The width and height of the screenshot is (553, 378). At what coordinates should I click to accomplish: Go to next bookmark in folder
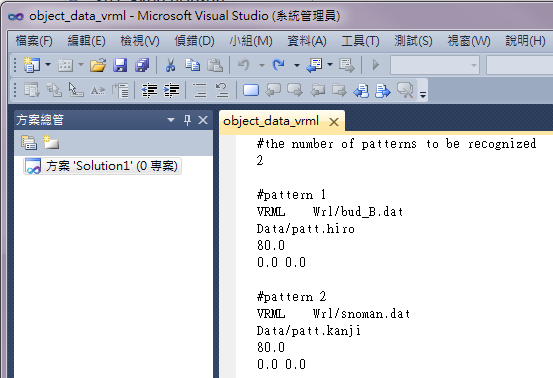click(x=339, y=91)
